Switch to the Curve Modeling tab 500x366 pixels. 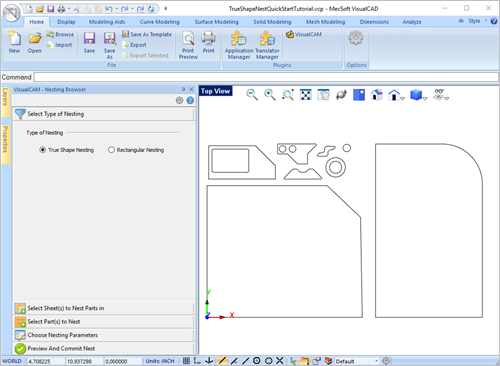(159, 22)
